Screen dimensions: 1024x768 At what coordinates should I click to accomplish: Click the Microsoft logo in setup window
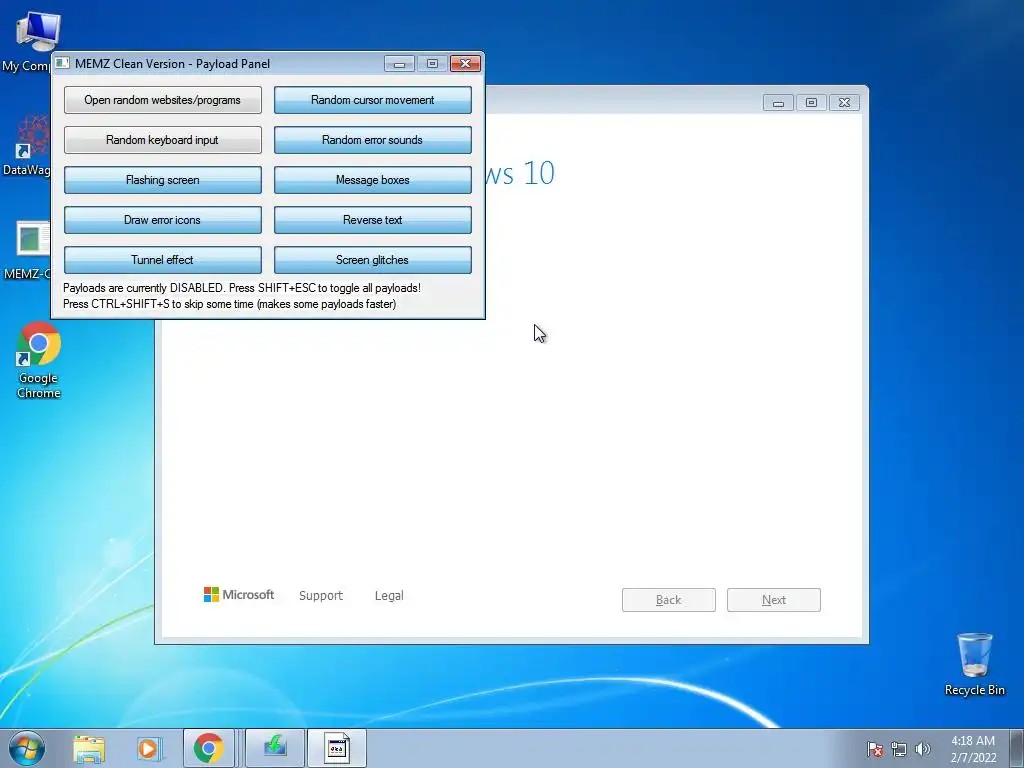[x=239, y=594]
